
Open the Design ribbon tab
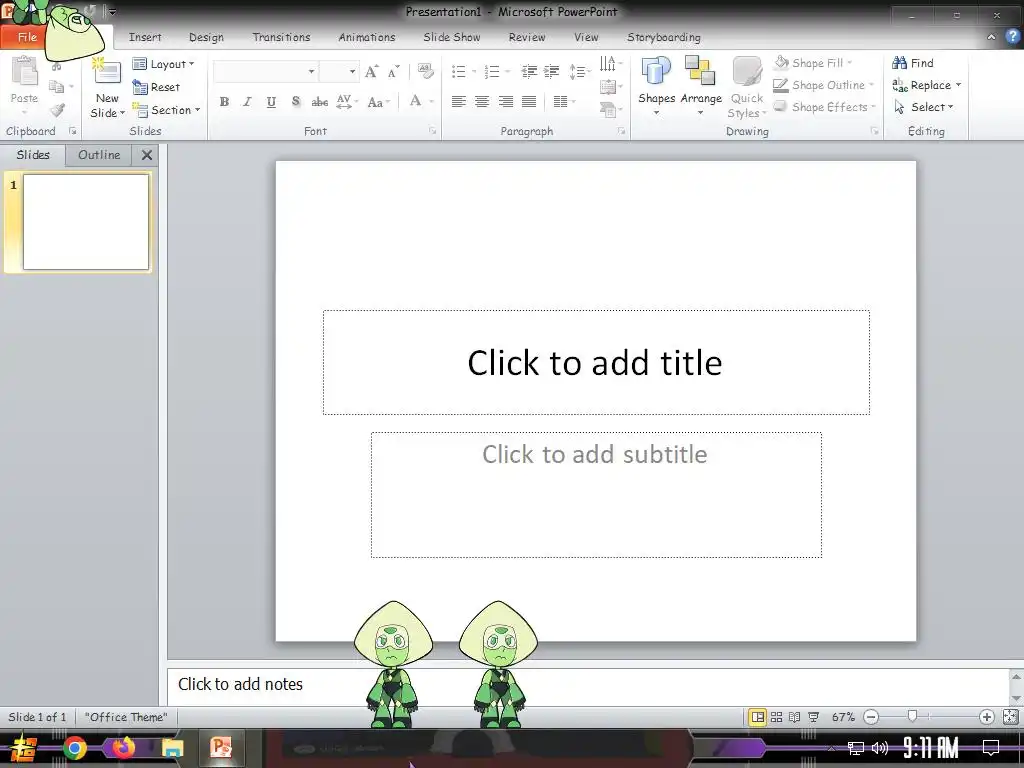coord(206,37)
